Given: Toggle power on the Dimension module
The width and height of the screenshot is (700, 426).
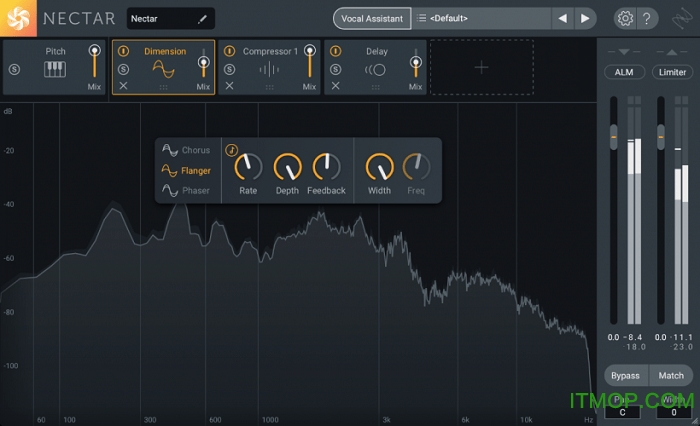Looking at the screenshot, I should [123, 52].
